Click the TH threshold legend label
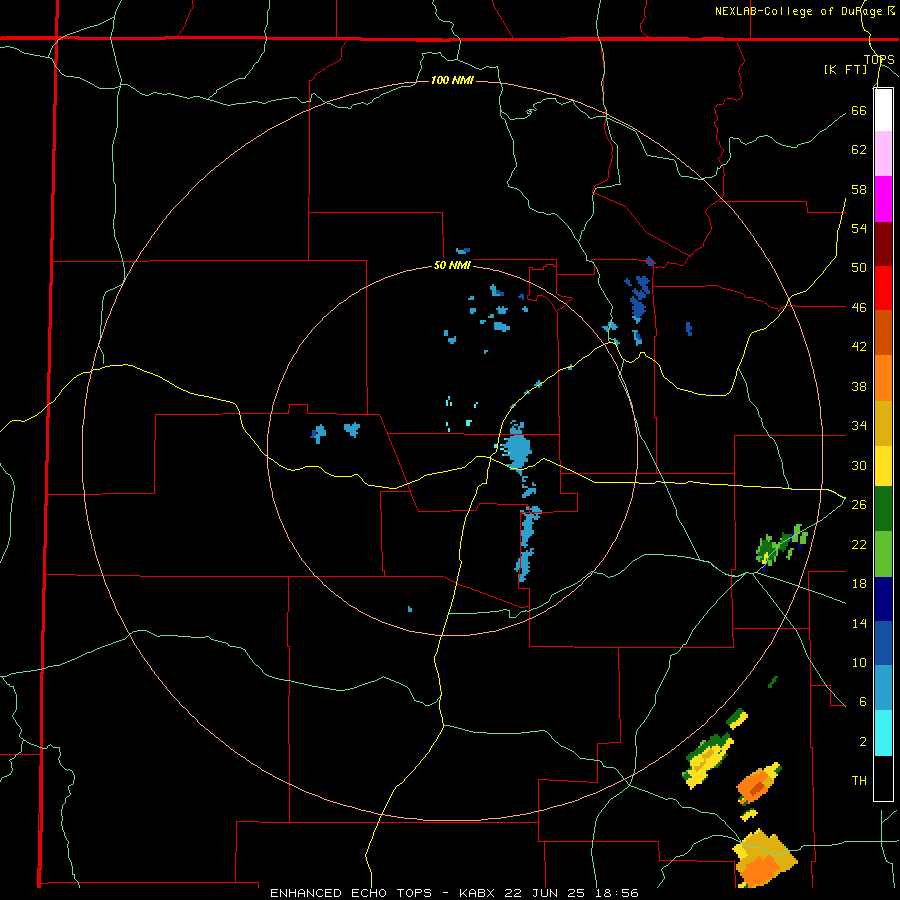 pos(859,781)
